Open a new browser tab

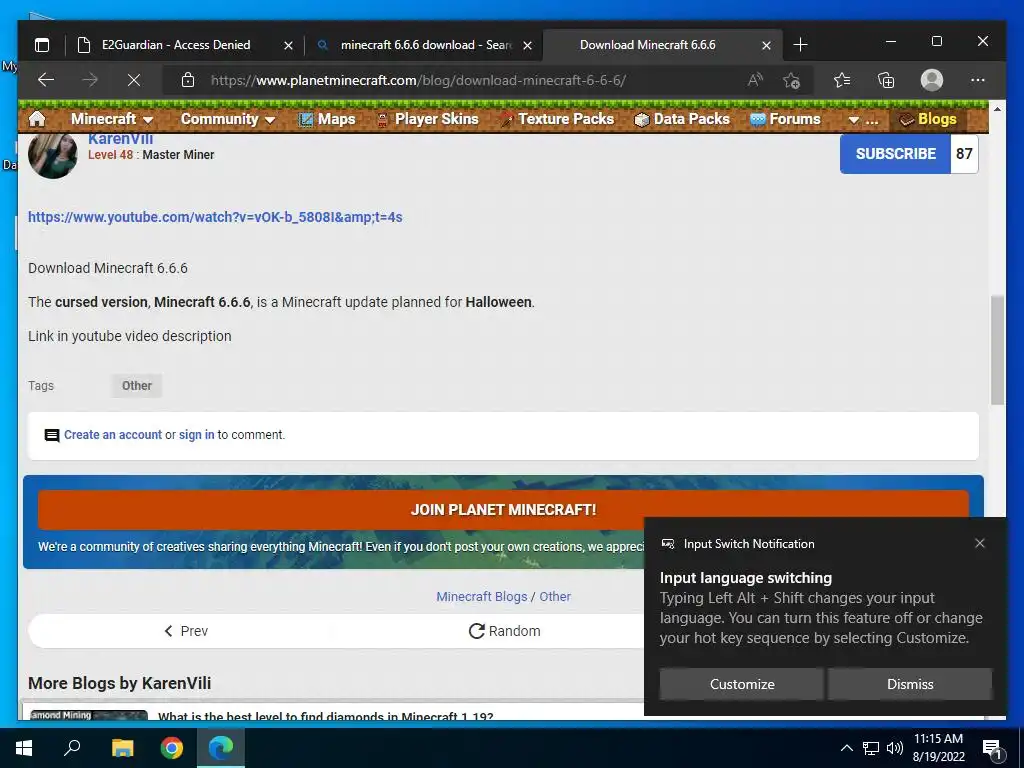pos(801,45)
